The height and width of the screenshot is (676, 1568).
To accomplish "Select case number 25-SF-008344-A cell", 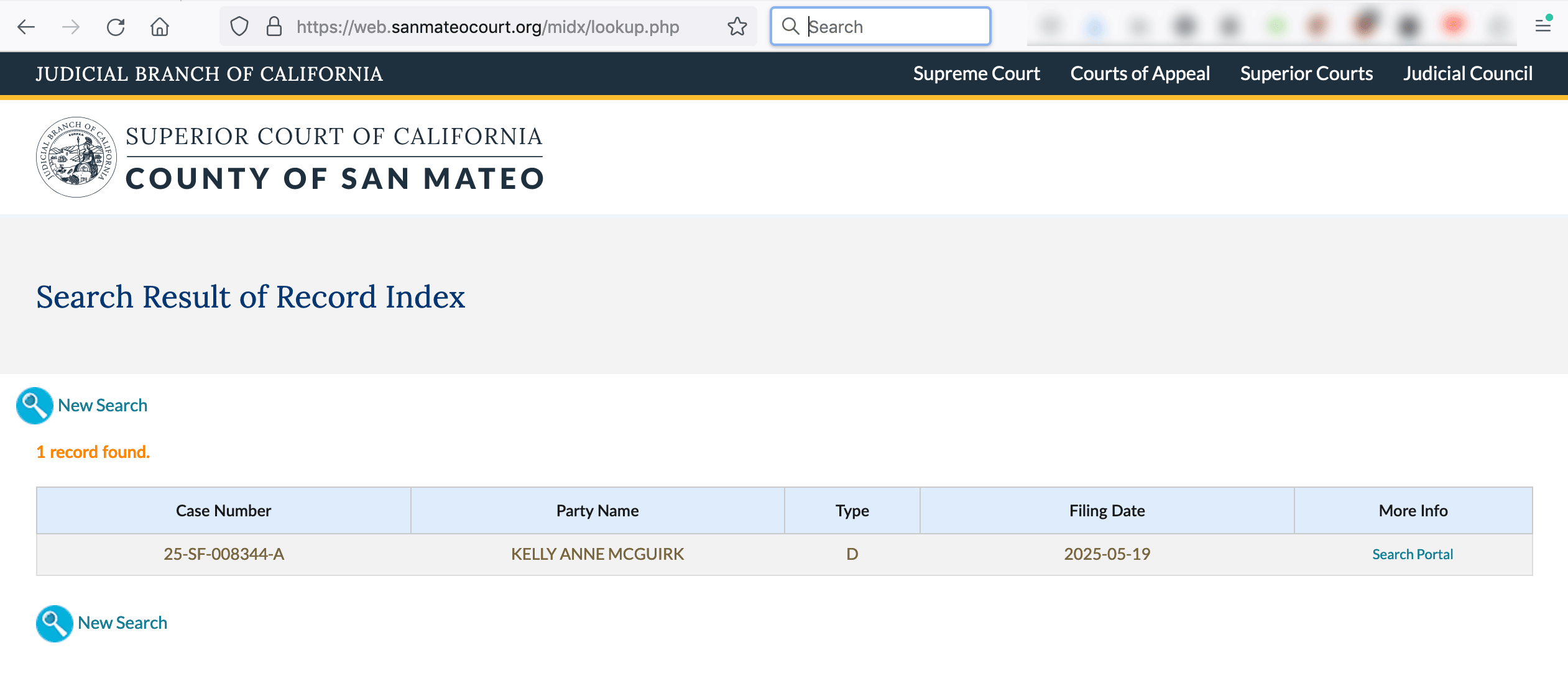I will 224,554.
